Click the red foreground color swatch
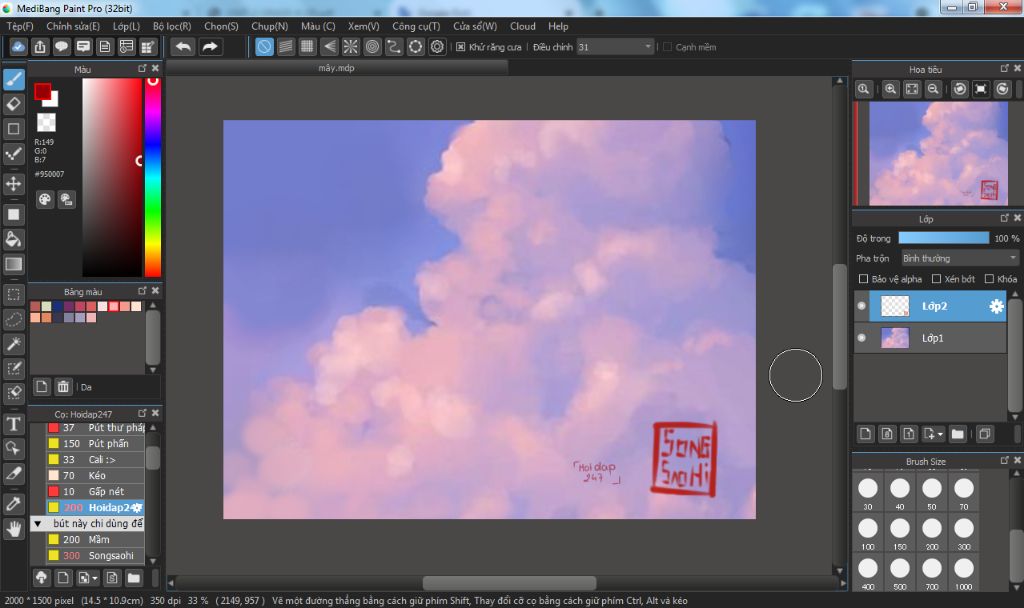This screenshot has height=608, width=1024. [x=42, y=91]
